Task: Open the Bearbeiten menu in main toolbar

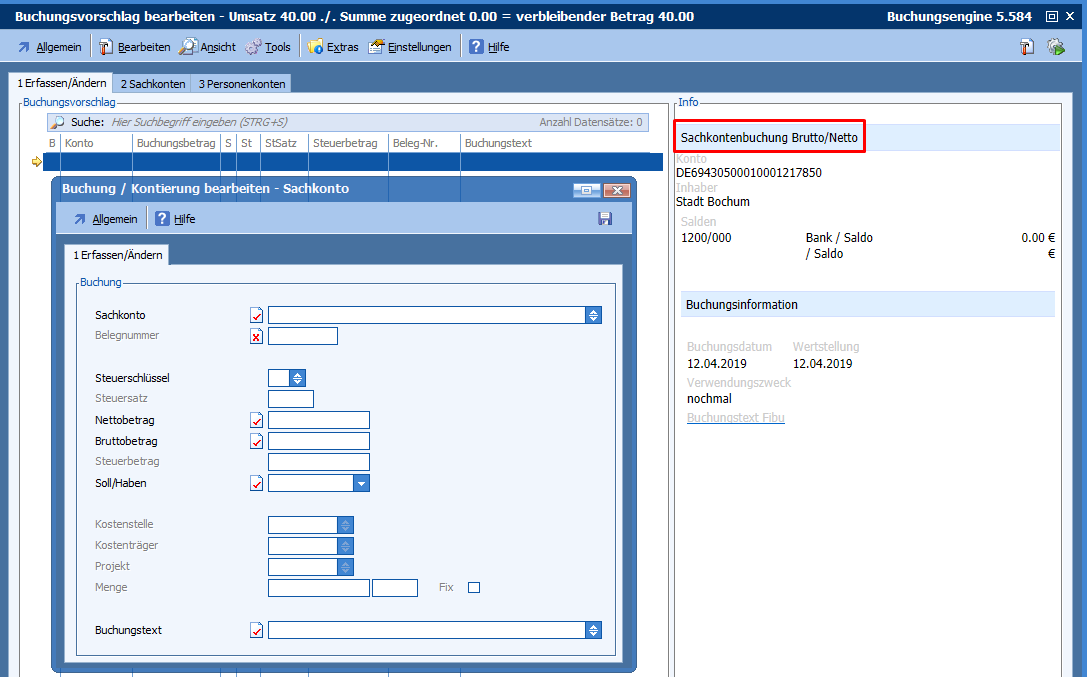Action: (134, 47)
